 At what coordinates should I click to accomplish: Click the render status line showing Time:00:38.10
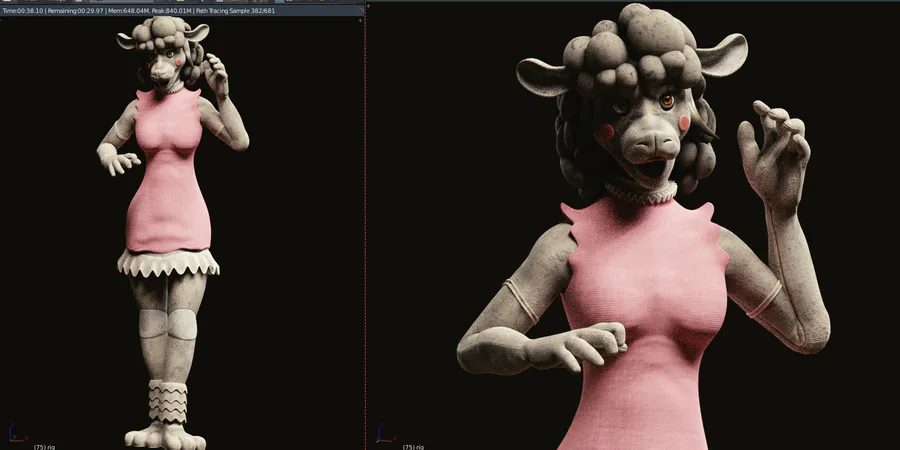tap(139, 10)
